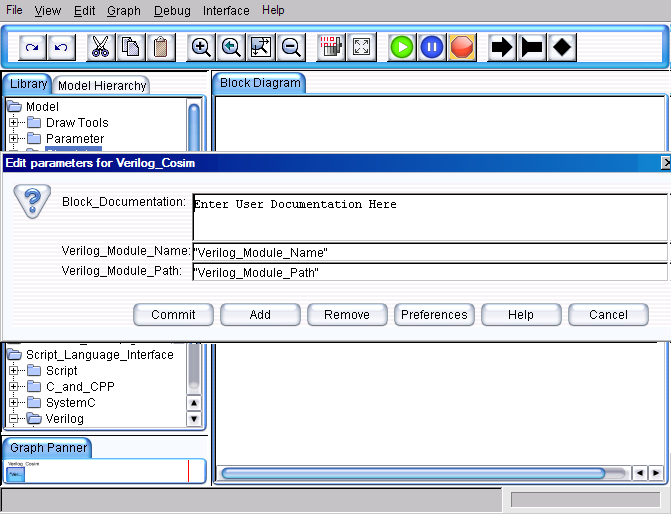Click the question mark dialog icon

pos(32,201)
